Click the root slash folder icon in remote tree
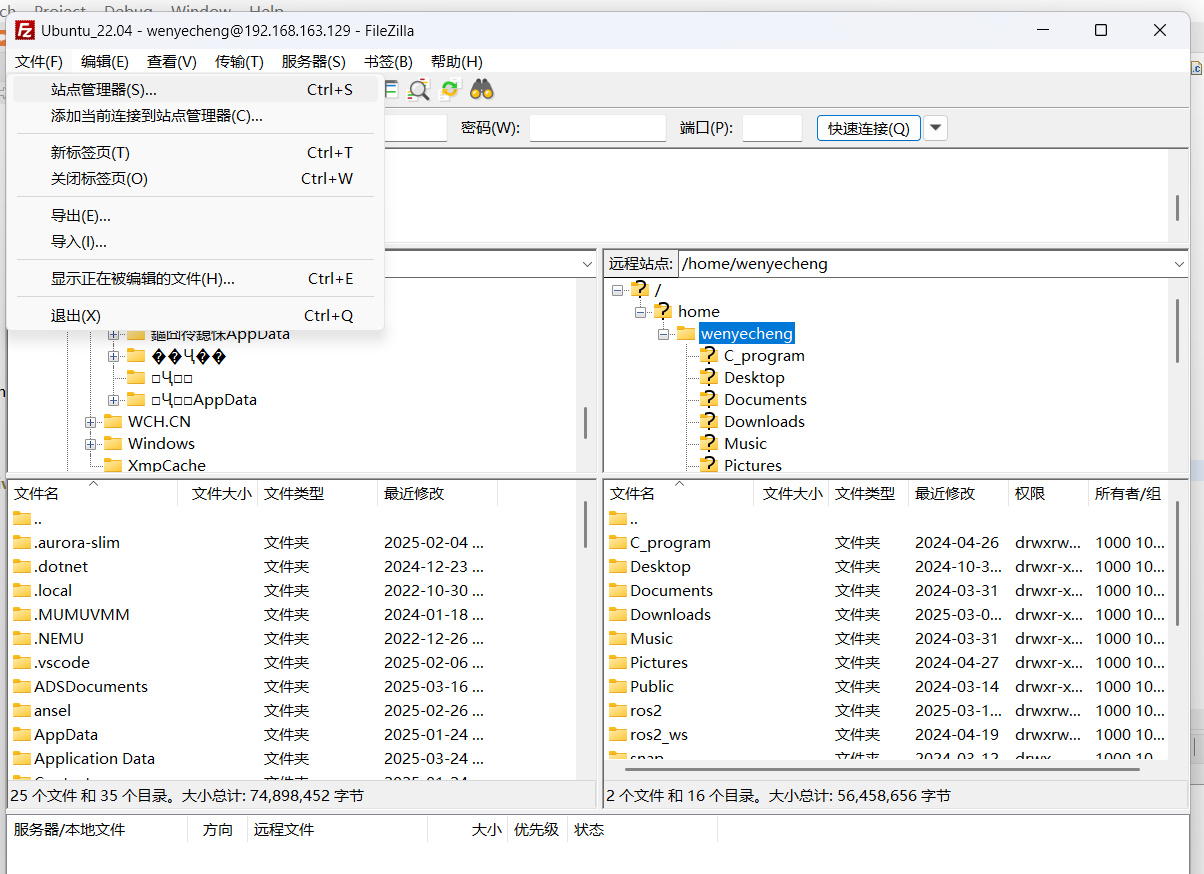 tap(640, 289)
